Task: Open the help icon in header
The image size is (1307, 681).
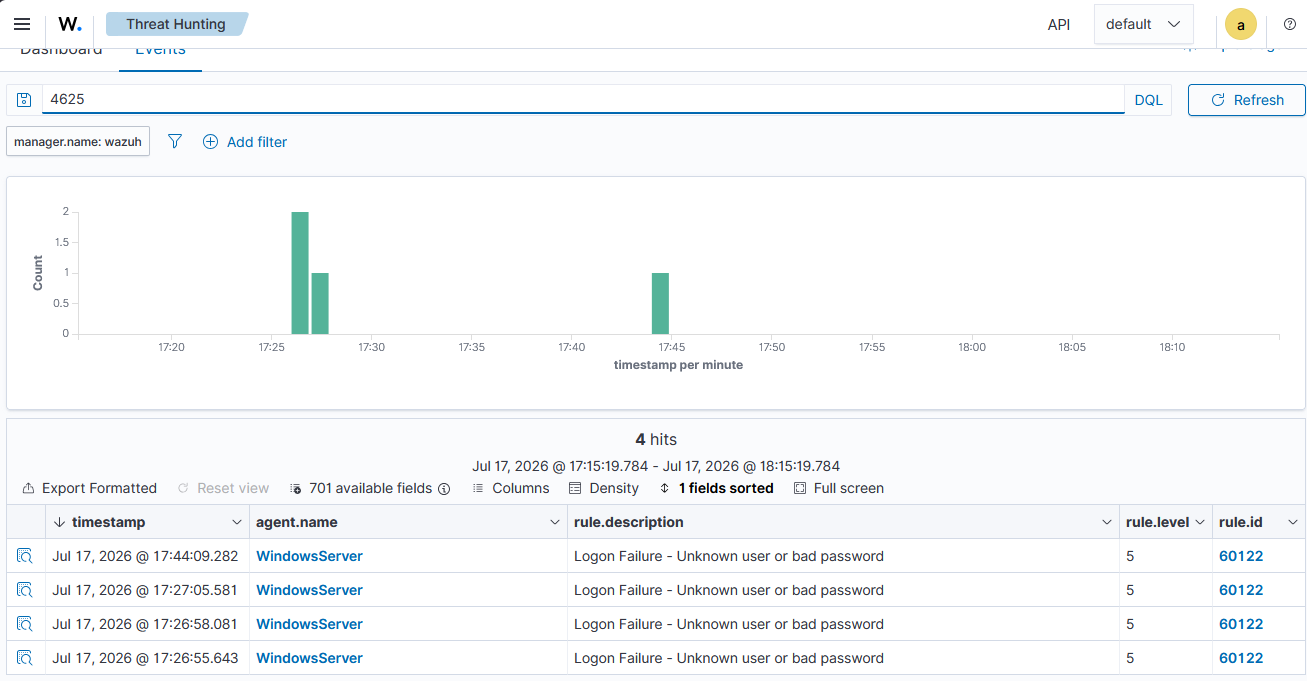Action: [1289, 24]
